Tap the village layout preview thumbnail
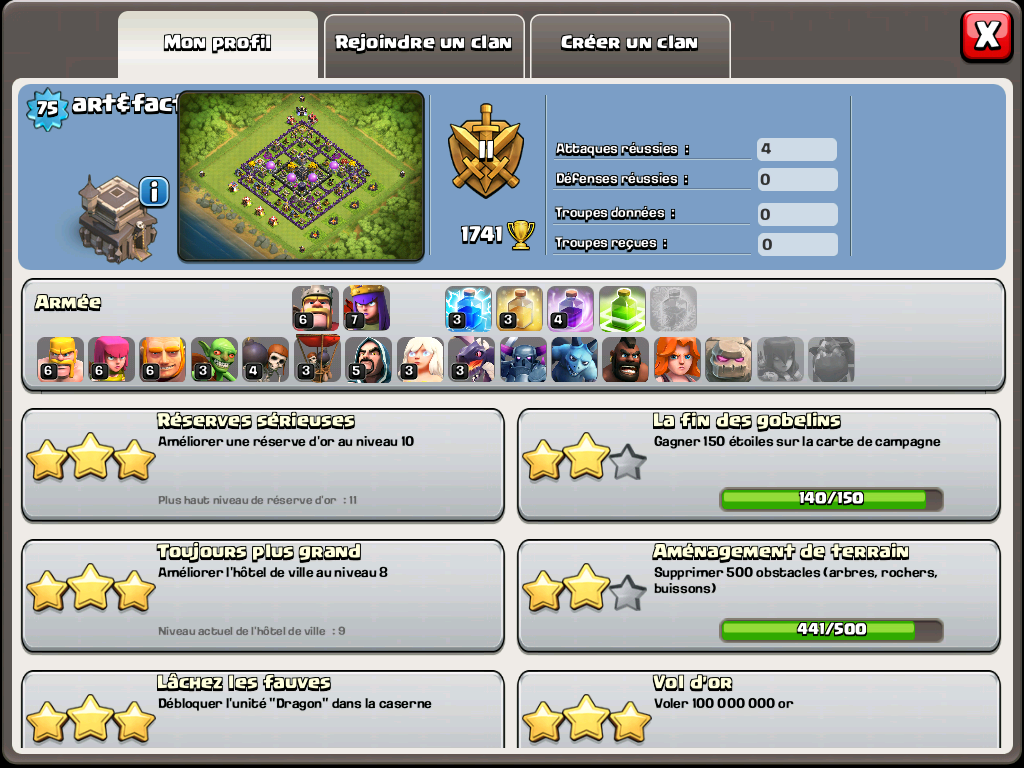 [x=301, y=176]
